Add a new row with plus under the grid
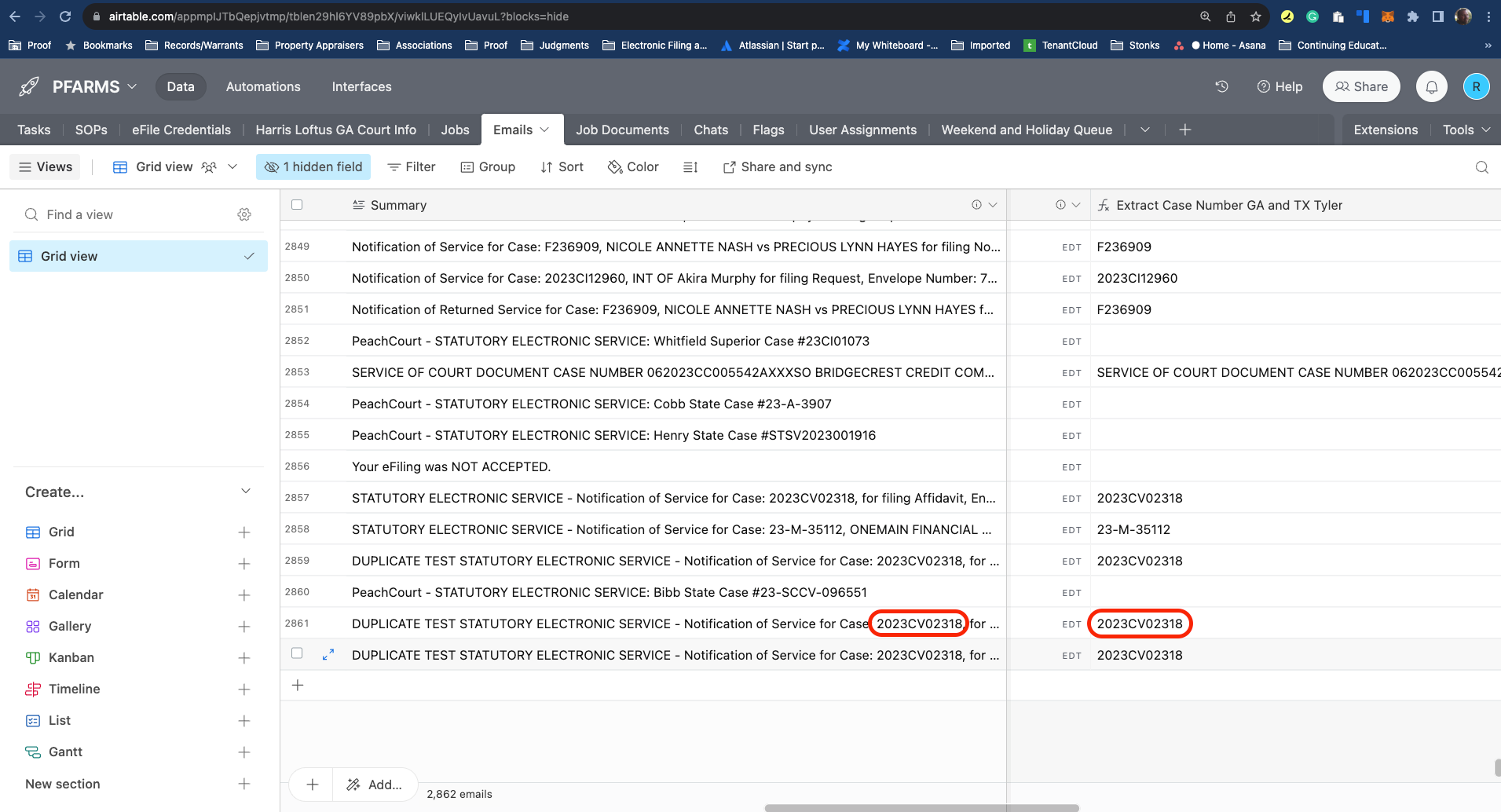The height and width of the screenshot is (812, 1501). pyautogui.click(x=298, y=686)
